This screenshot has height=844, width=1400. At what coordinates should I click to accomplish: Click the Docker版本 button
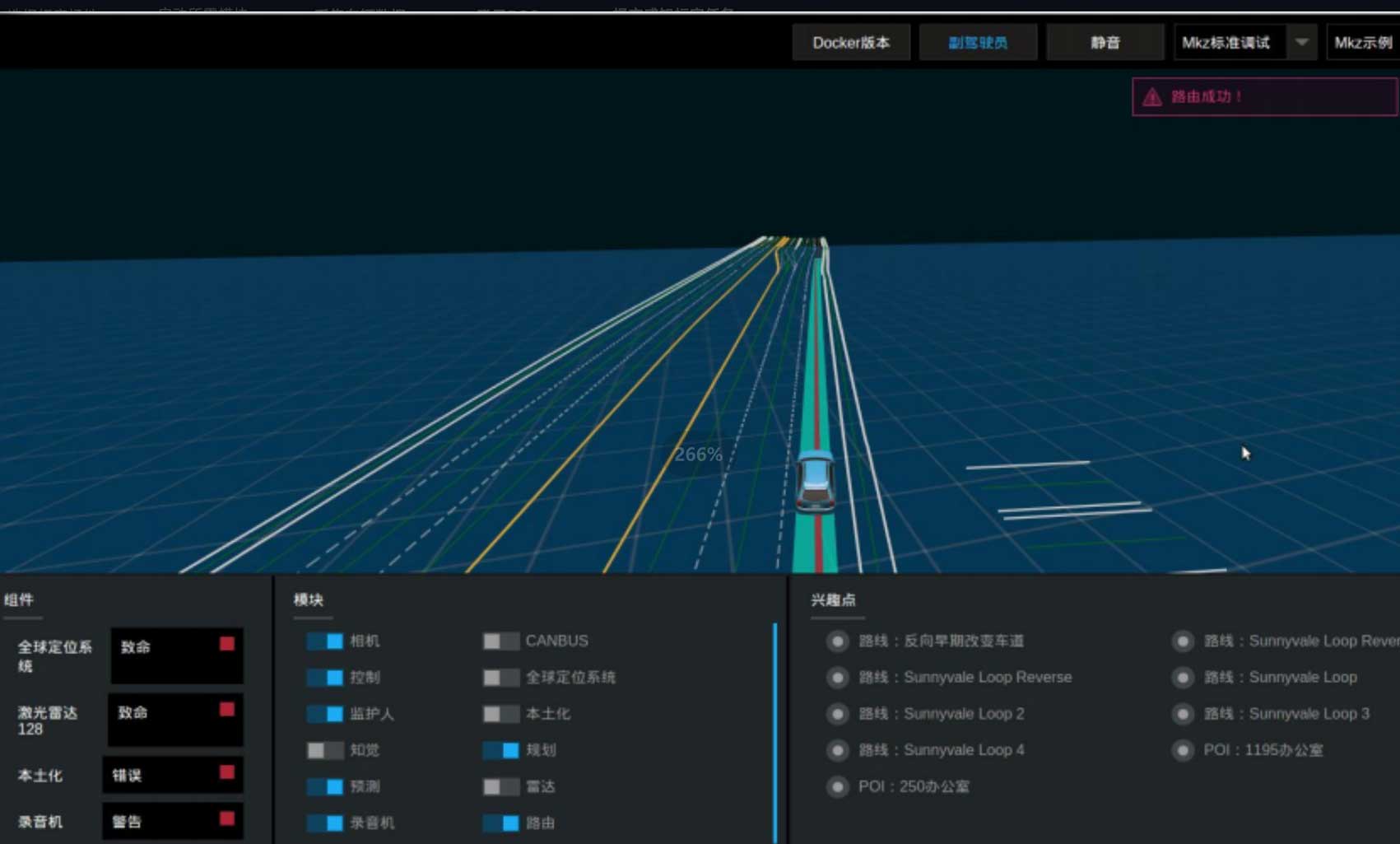851,42
